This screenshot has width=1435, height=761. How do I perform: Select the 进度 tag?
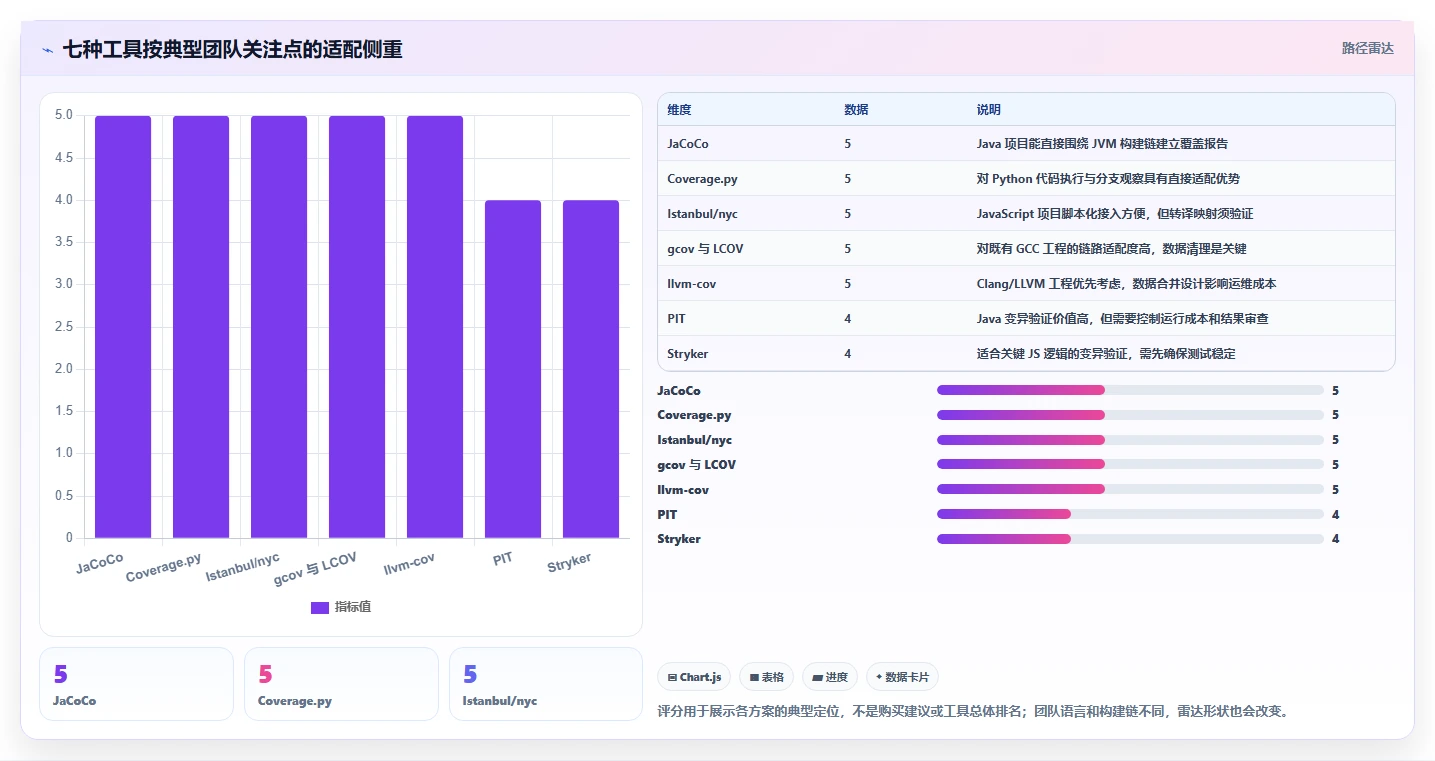click(x=830, y=677)
